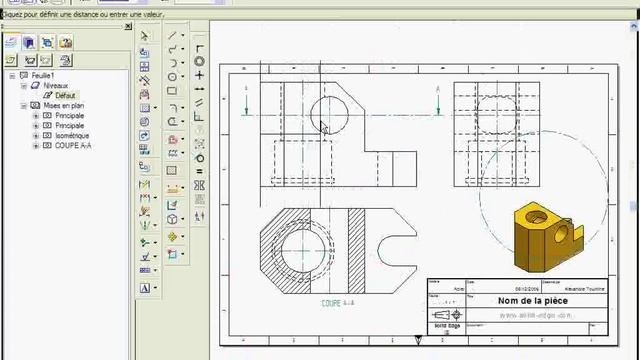The height and width of the screenshot is (360, 640).
Task: Click the red house-shaped icon
Action: pyautogui.click(x=173, y=139)
